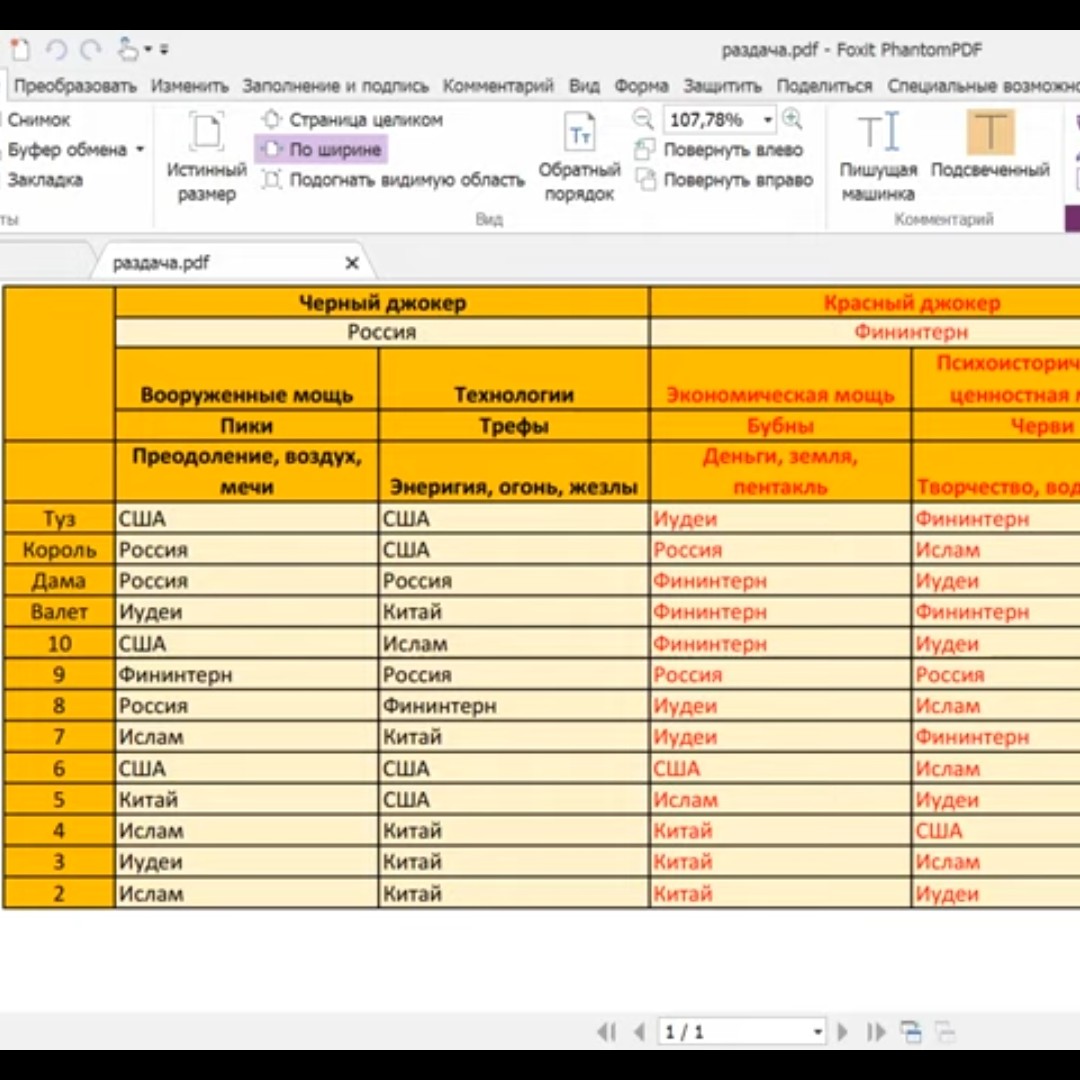The height and width of the screenshot is (1080, 1080).
Task: Click the Черный джокер header cell
Action: tap(382, 303)
